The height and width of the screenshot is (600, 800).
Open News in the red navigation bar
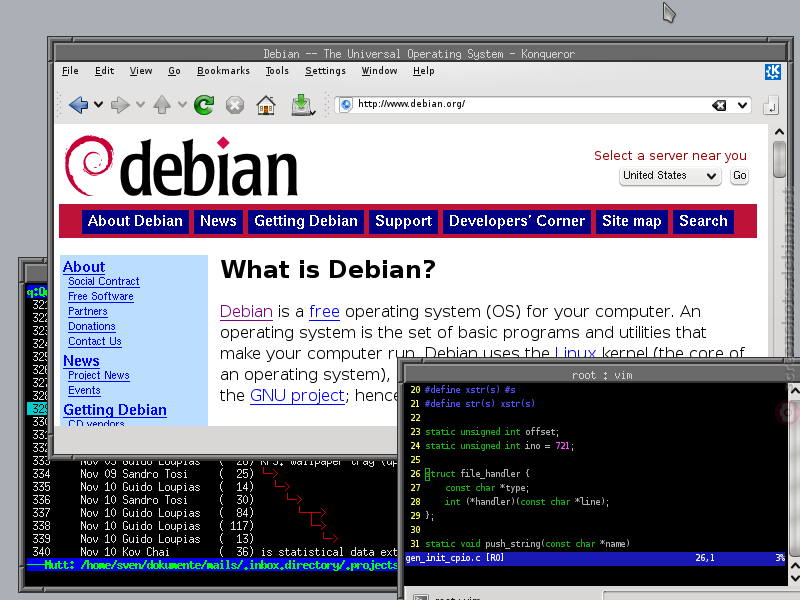218,221
